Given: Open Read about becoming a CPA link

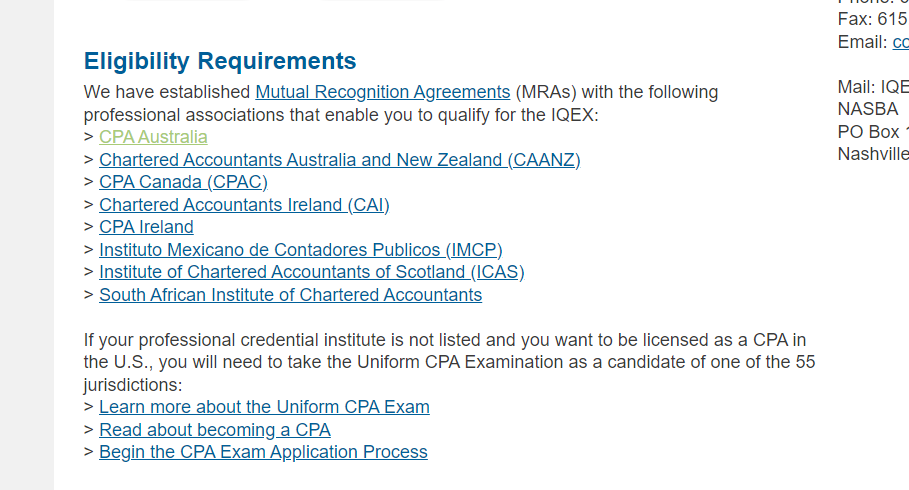Looking at the screenshot, I should coord(214,430).
